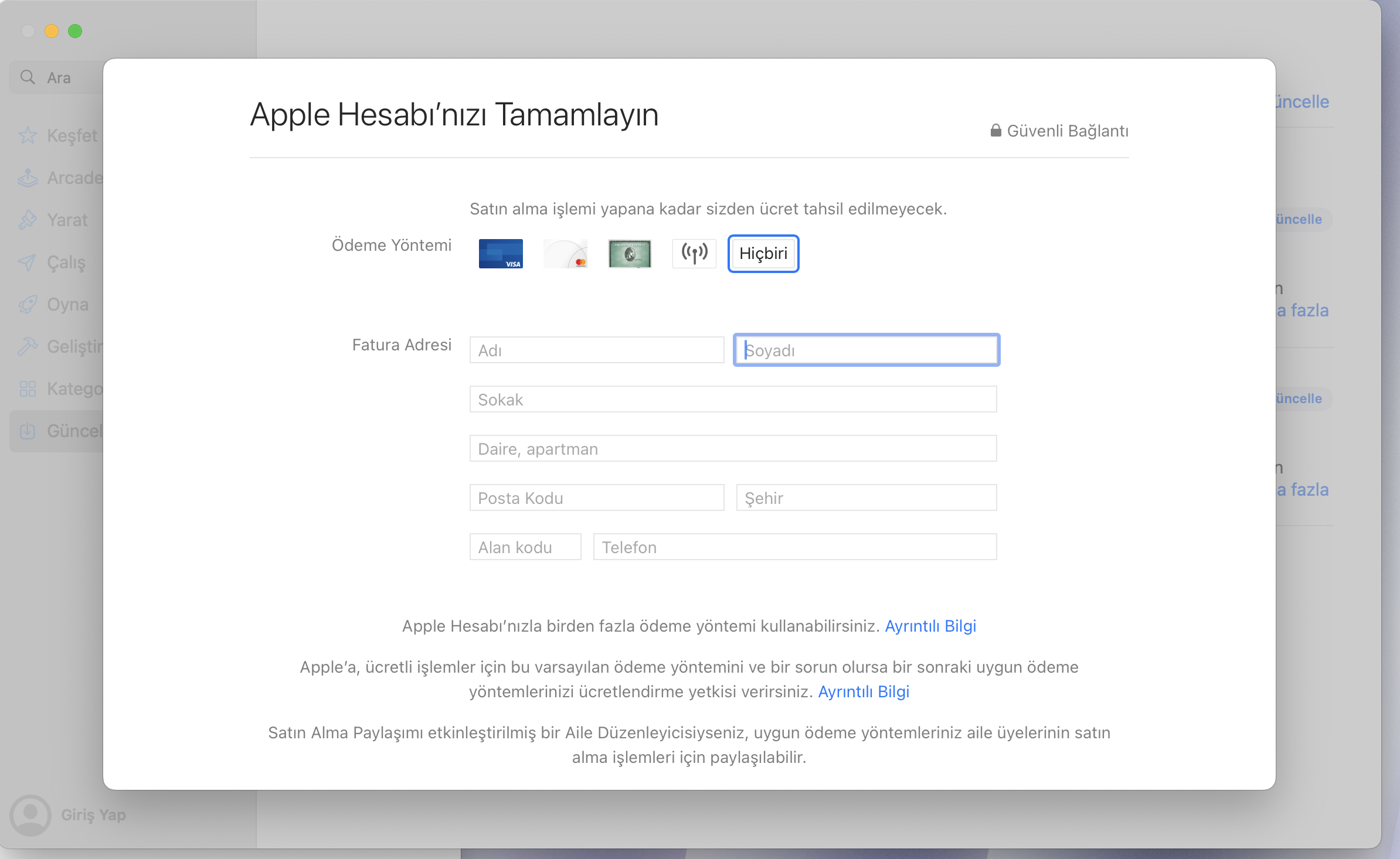Click the Güvenli Bağlantı lock icon
The height and width of the screenshot is (859, 1400).
[x=995, y=130]
